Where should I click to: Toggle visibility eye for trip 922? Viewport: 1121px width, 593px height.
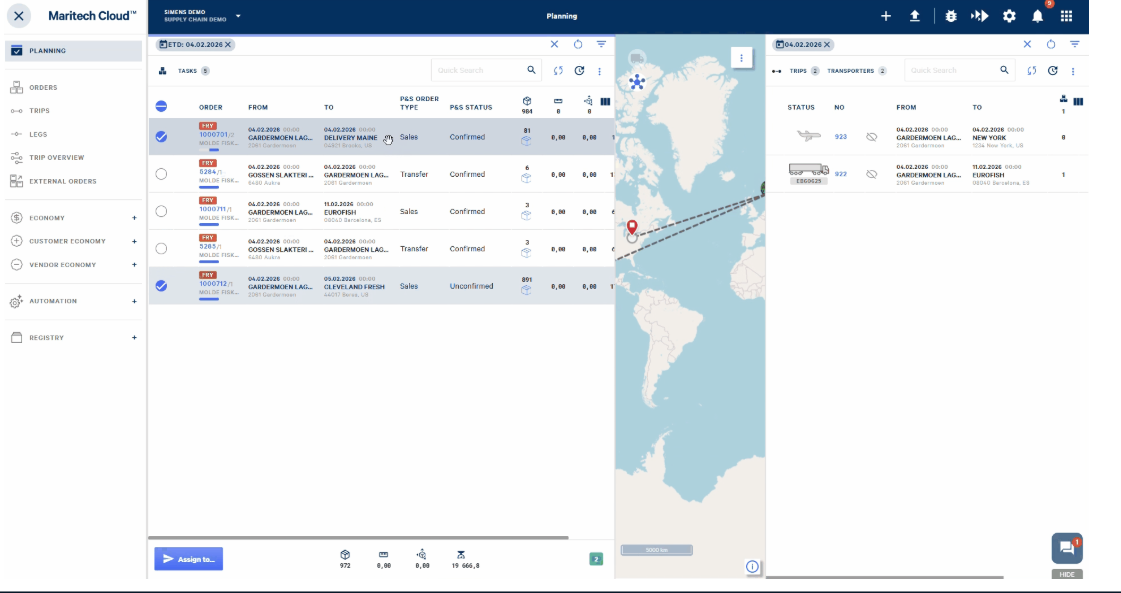pyautogui.click(x=871, y=174)
